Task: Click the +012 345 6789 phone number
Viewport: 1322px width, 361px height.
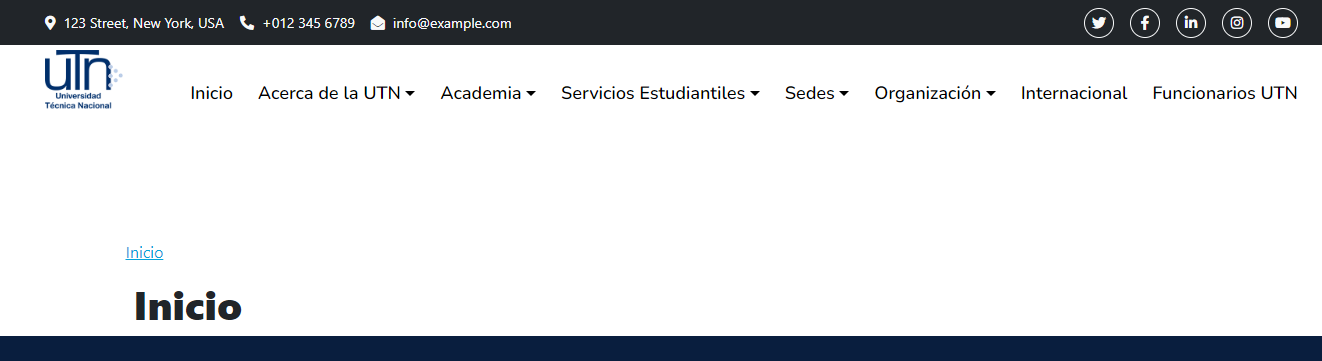Action: 309,23
